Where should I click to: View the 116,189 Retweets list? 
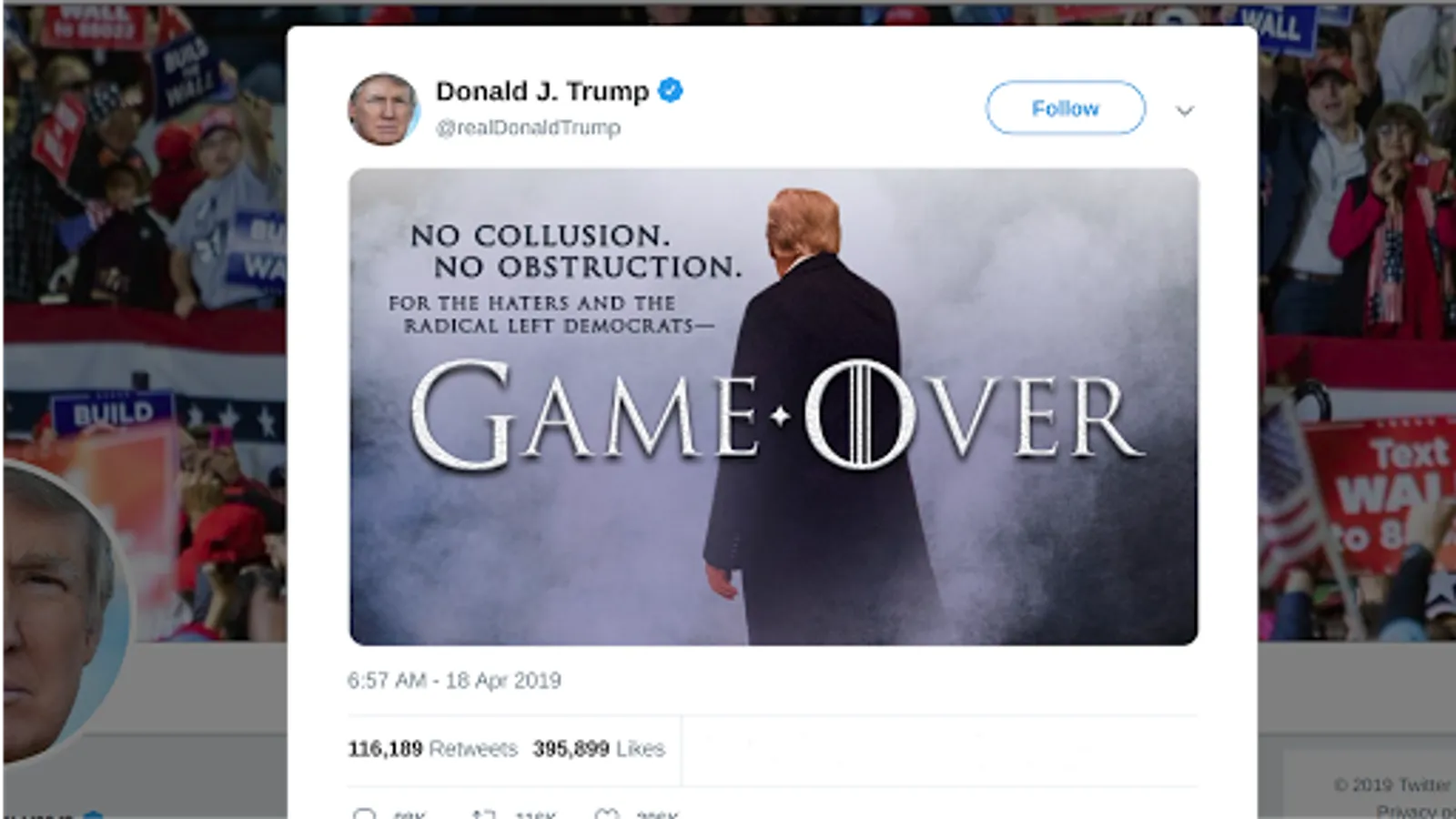[x=432, y=749]
